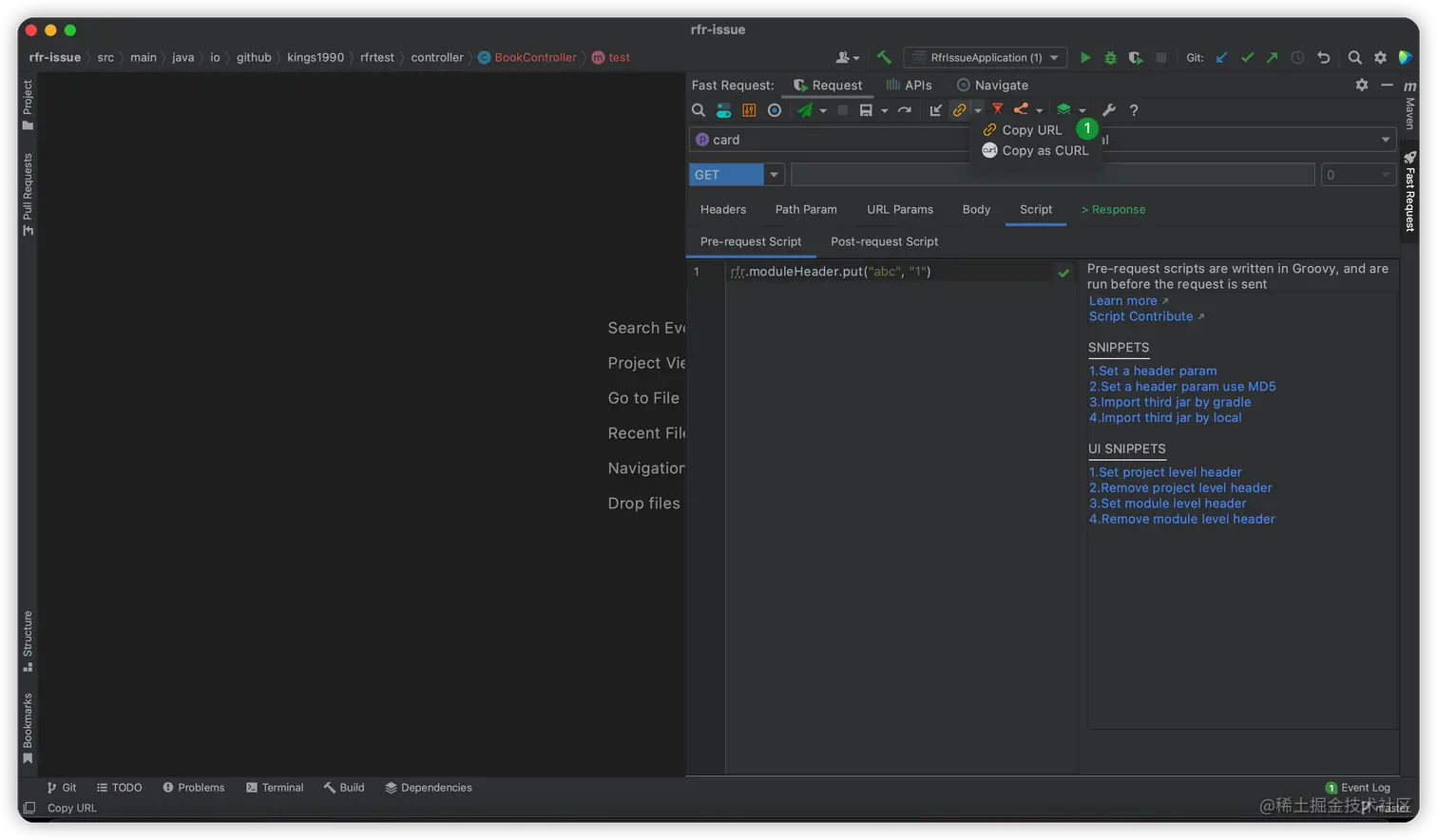Select Copy as CURL from the popup menu

pos(1044,151)
